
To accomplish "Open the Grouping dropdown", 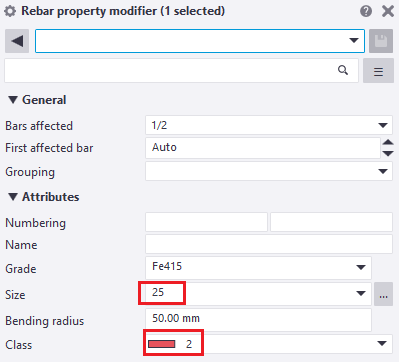I will (x=269, y=171).
